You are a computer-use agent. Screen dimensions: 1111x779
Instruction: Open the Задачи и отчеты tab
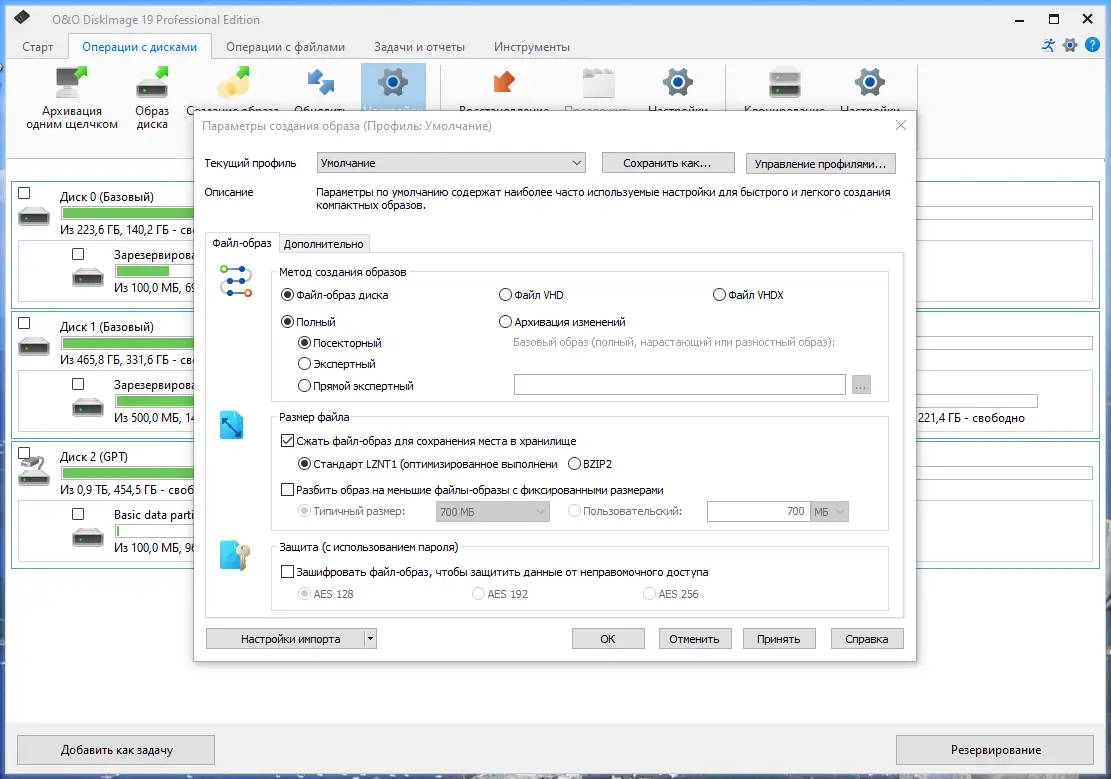coord(419,47)
